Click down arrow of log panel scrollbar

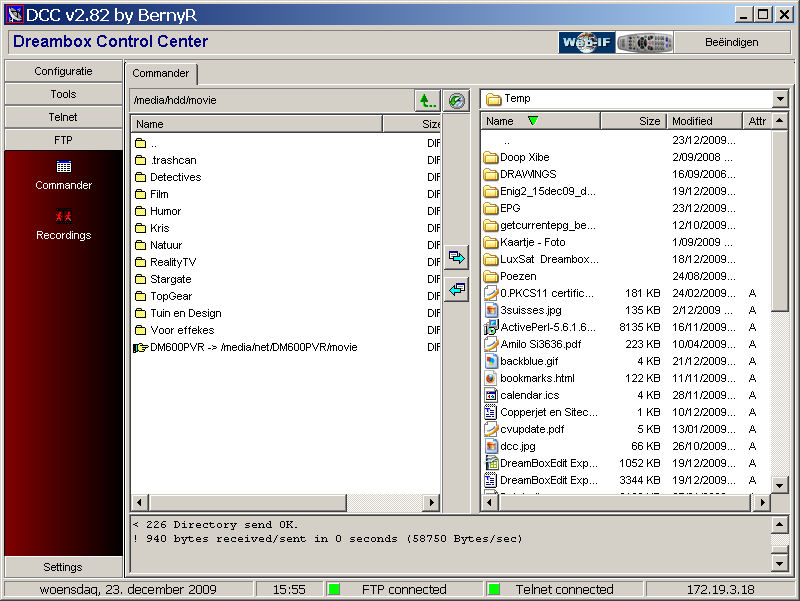[780, 563]
